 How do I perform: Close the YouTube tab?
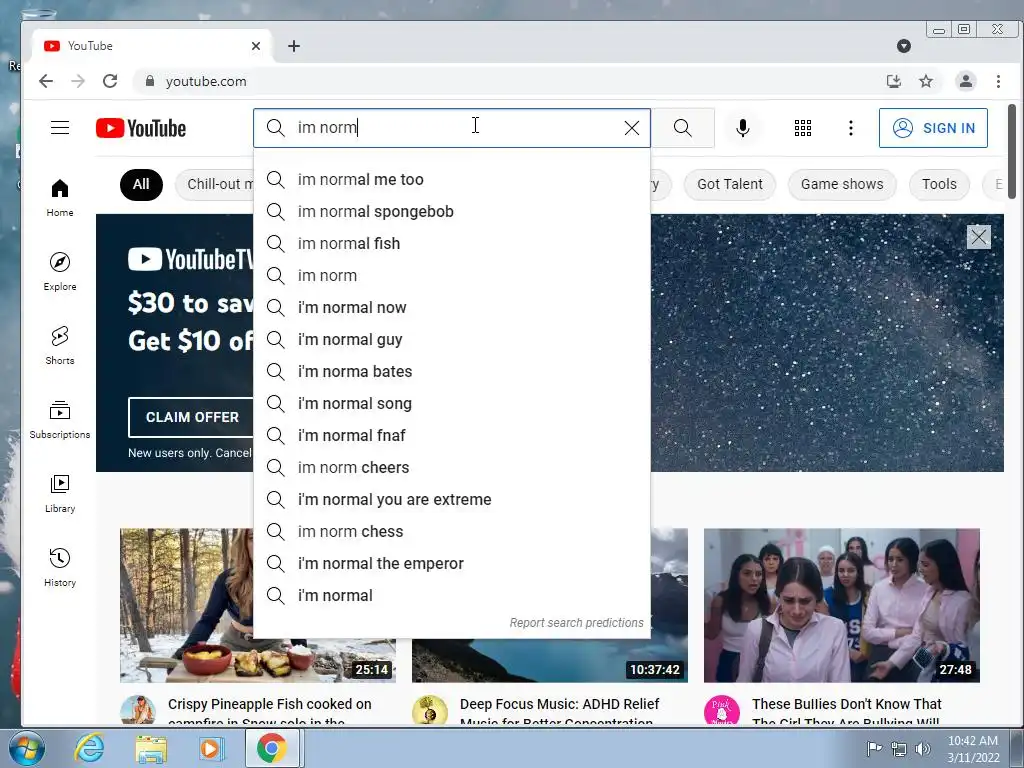[x=256, y=46]
